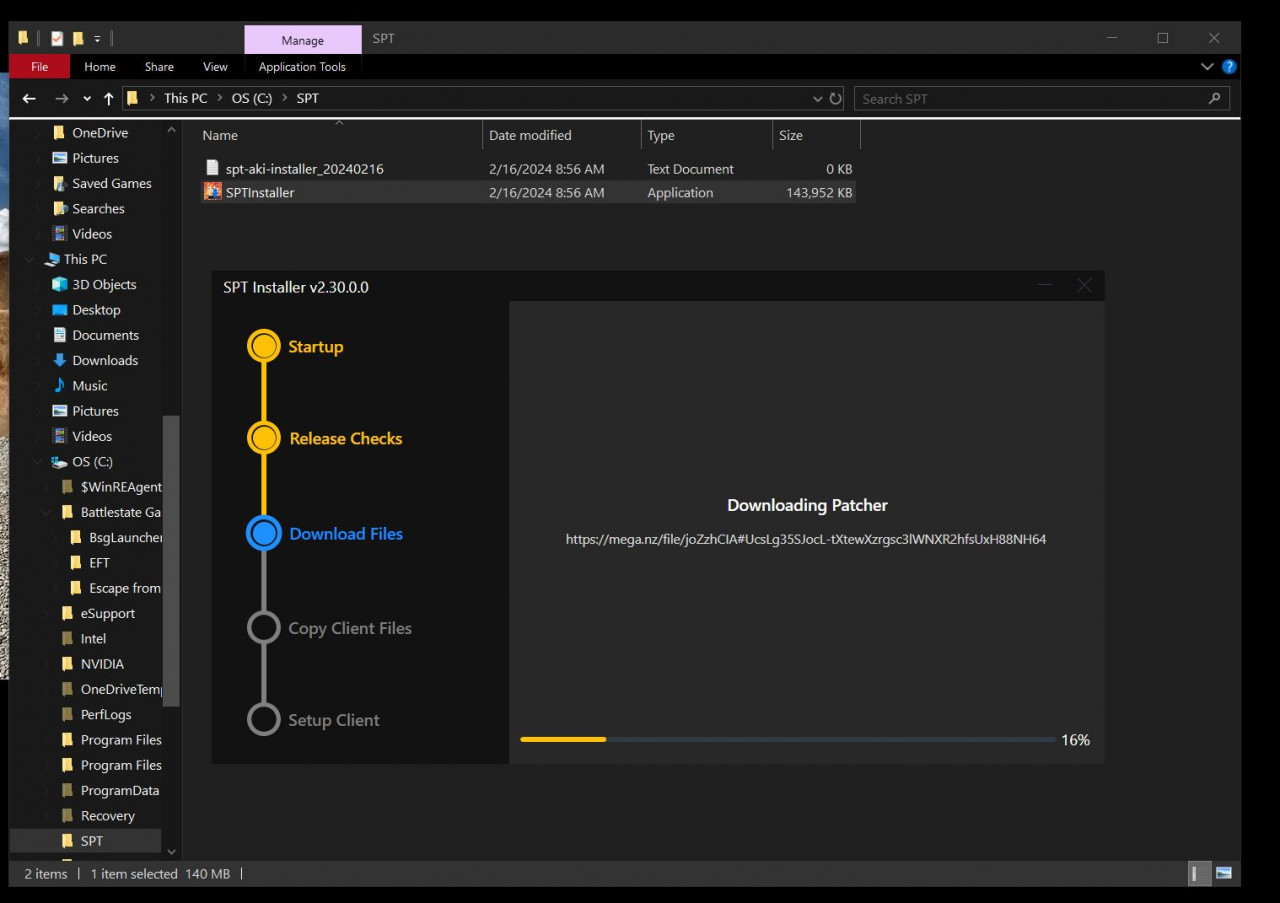The image size is (1280, 903).
Task: Click the SPTInstaller application file icon
Action: (x=212, y=192)
